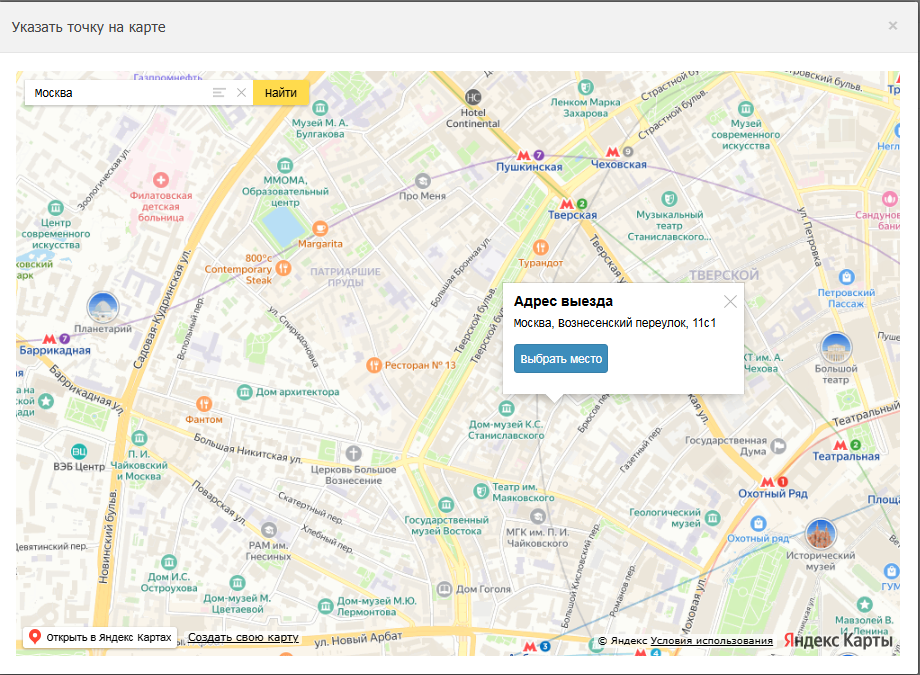The height and width of the screenshot is (675, 920).
Task: Click the Большой театр landmark icon
Action: [x=835, y=348]
